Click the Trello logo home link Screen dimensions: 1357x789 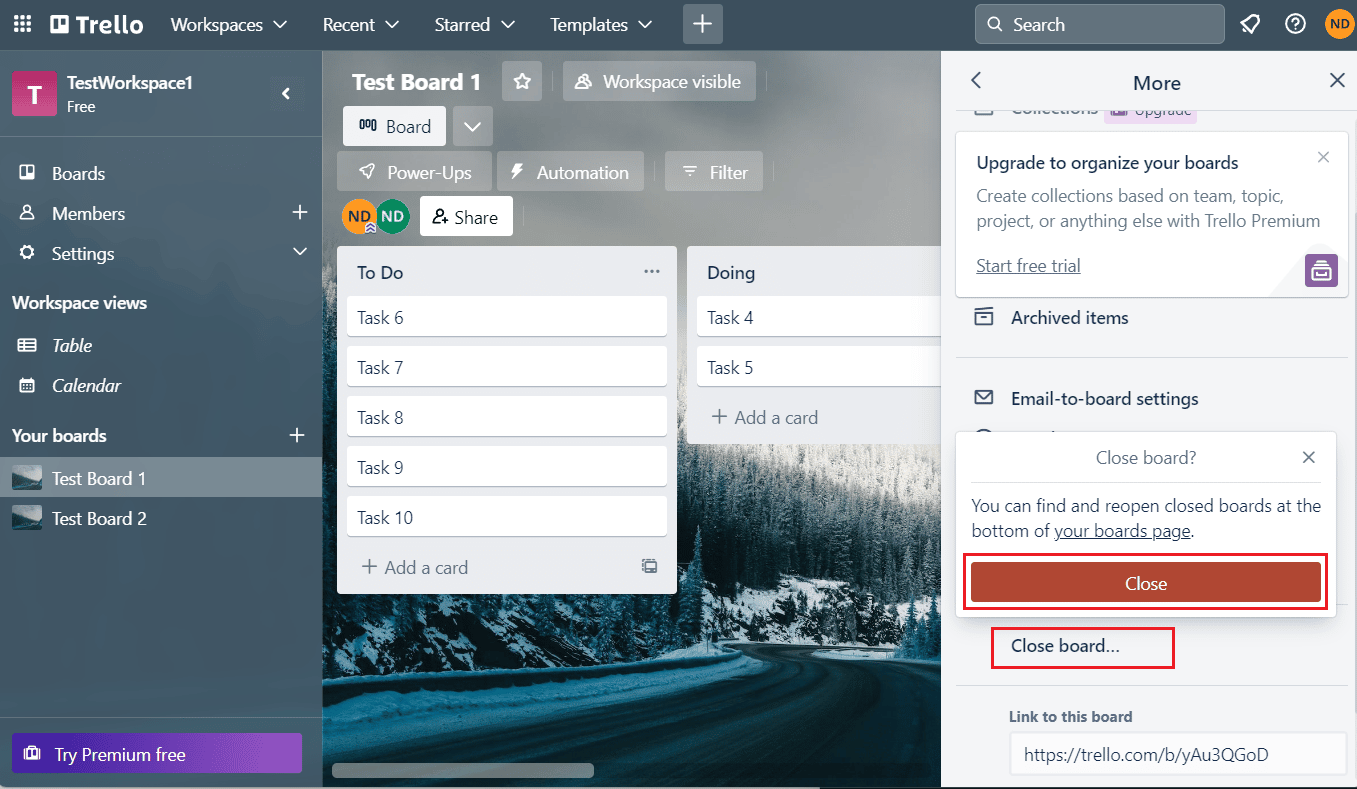(x=97, y=24)
